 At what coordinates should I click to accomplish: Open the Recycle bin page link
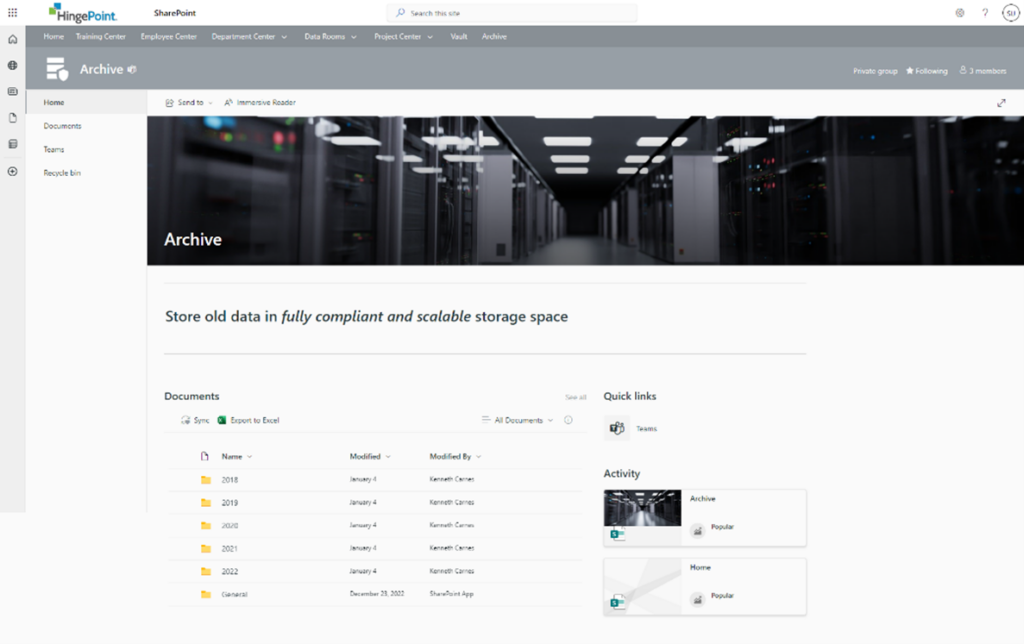[x=60, y=172]
